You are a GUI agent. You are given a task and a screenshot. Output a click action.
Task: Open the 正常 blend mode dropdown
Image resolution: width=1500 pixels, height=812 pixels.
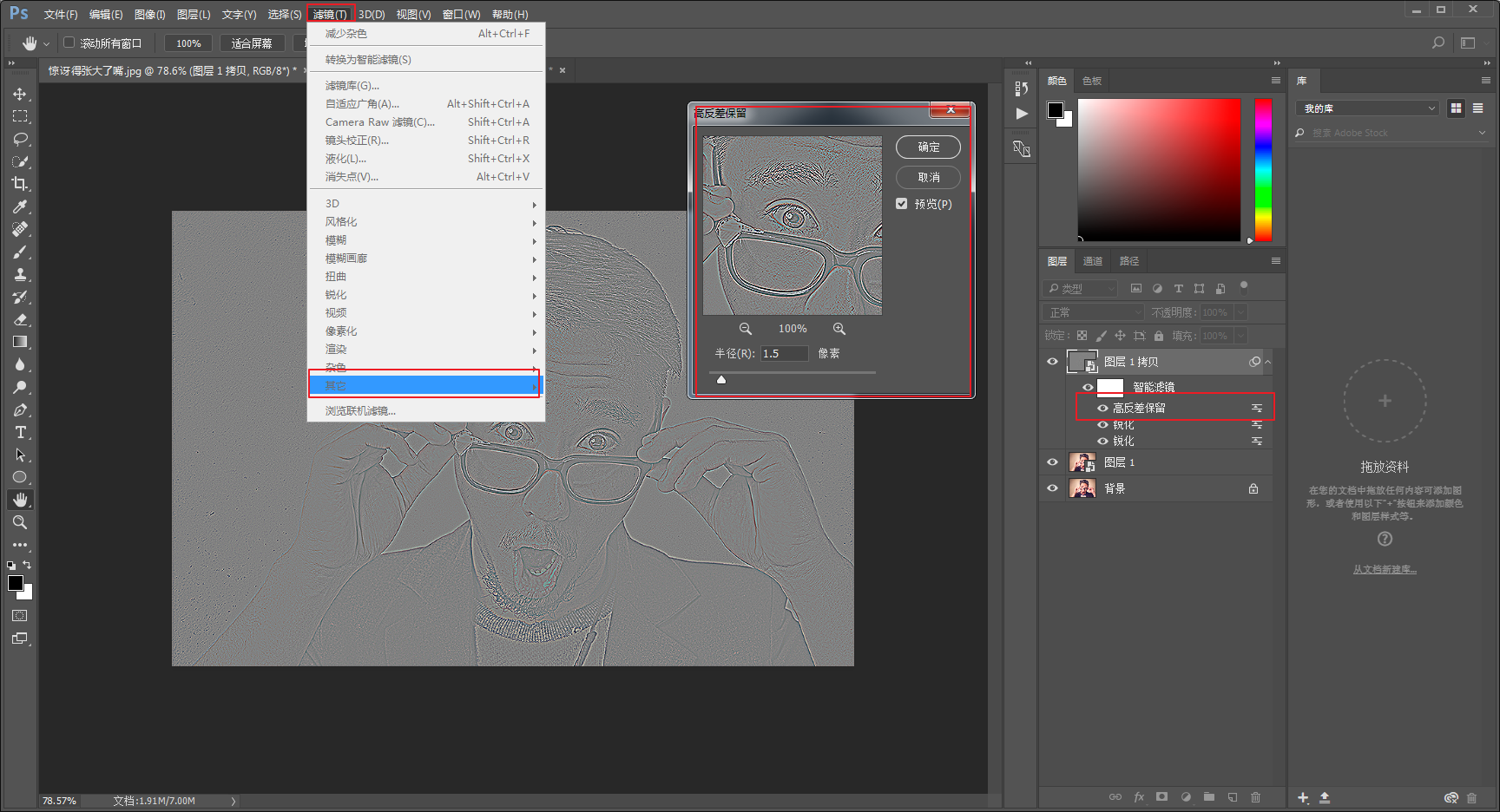(x=1094, y=312)
